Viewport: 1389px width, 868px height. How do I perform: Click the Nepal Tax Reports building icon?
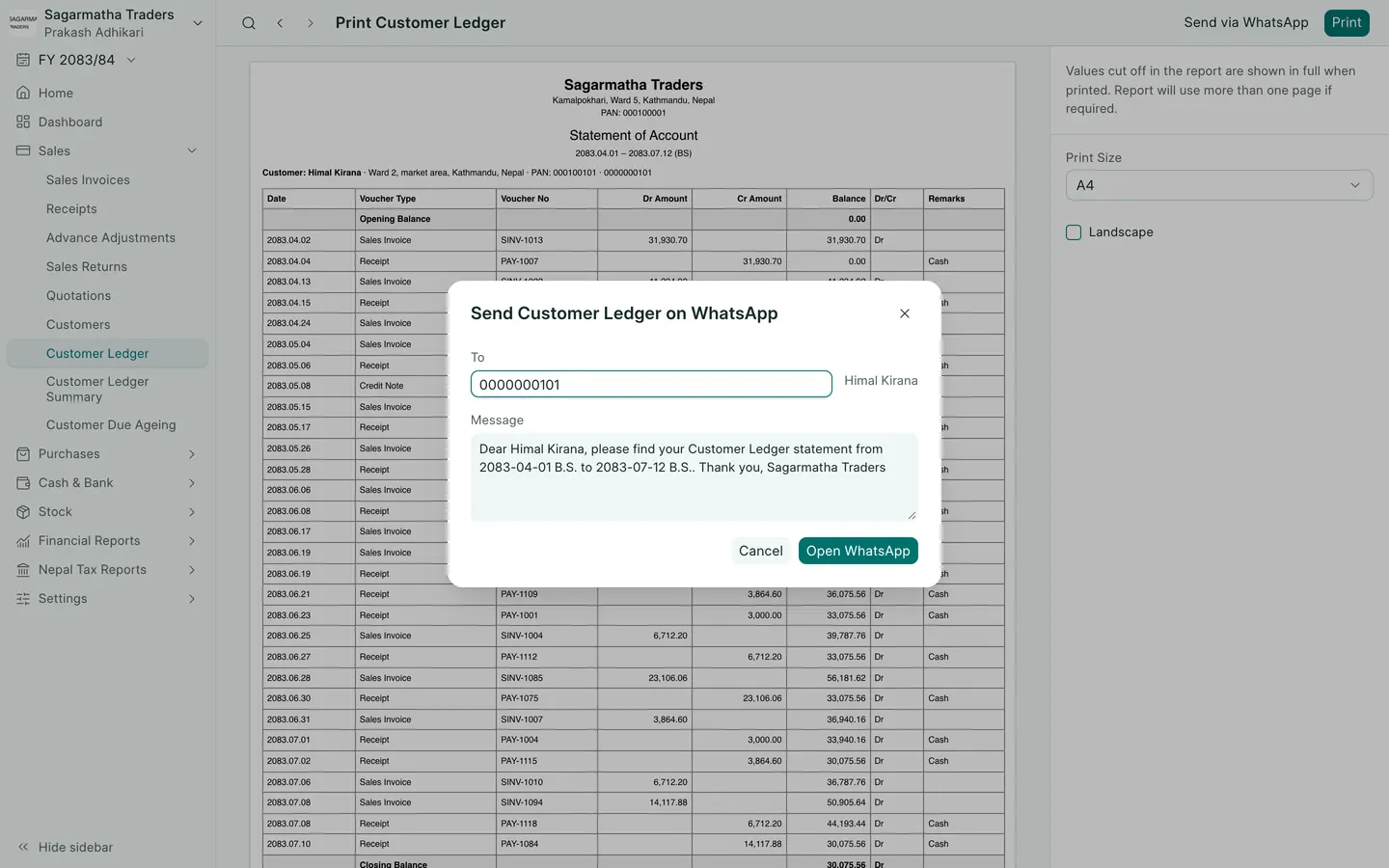23,570
